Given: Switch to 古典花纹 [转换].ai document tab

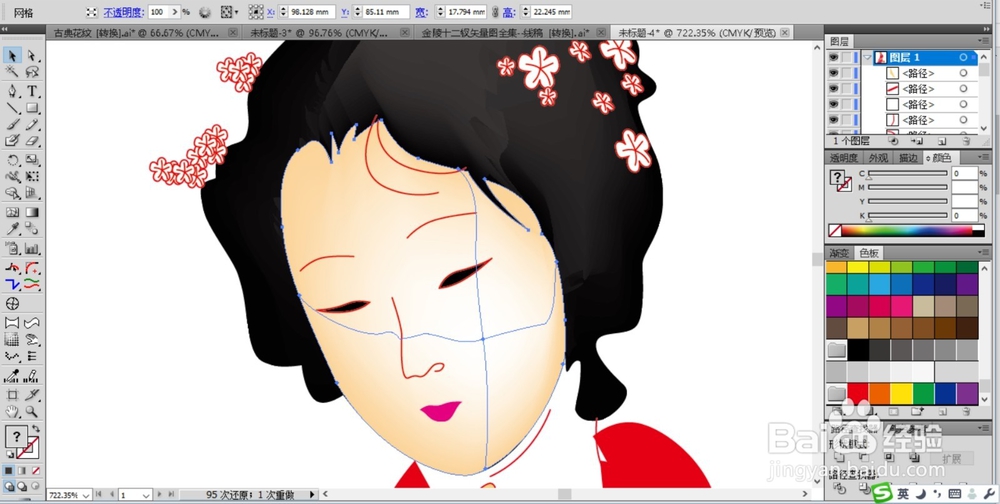Looking at the screenshot, I should 136,33.
